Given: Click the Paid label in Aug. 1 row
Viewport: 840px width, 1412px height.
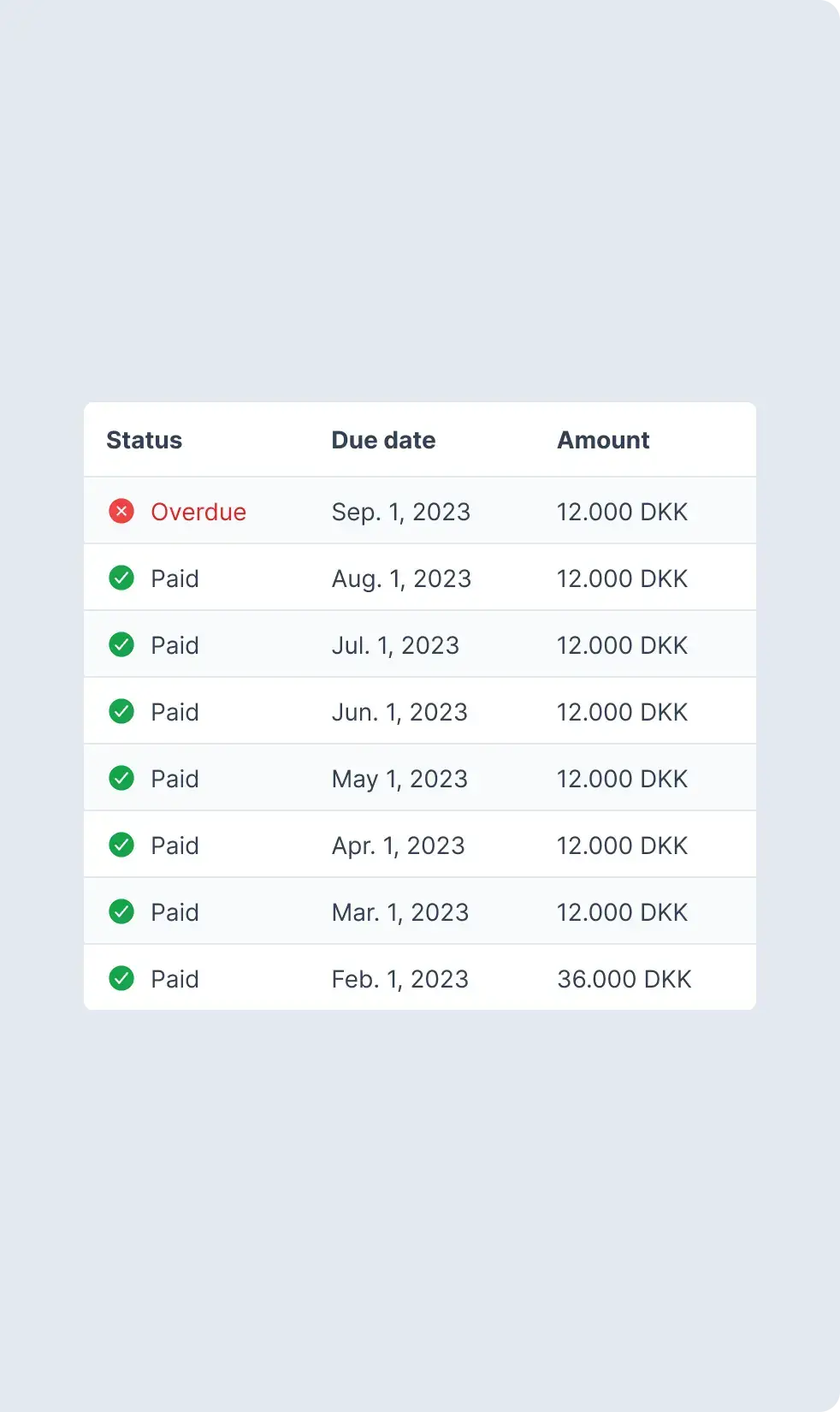Looking at the screenshot, I should pos(175,579).
